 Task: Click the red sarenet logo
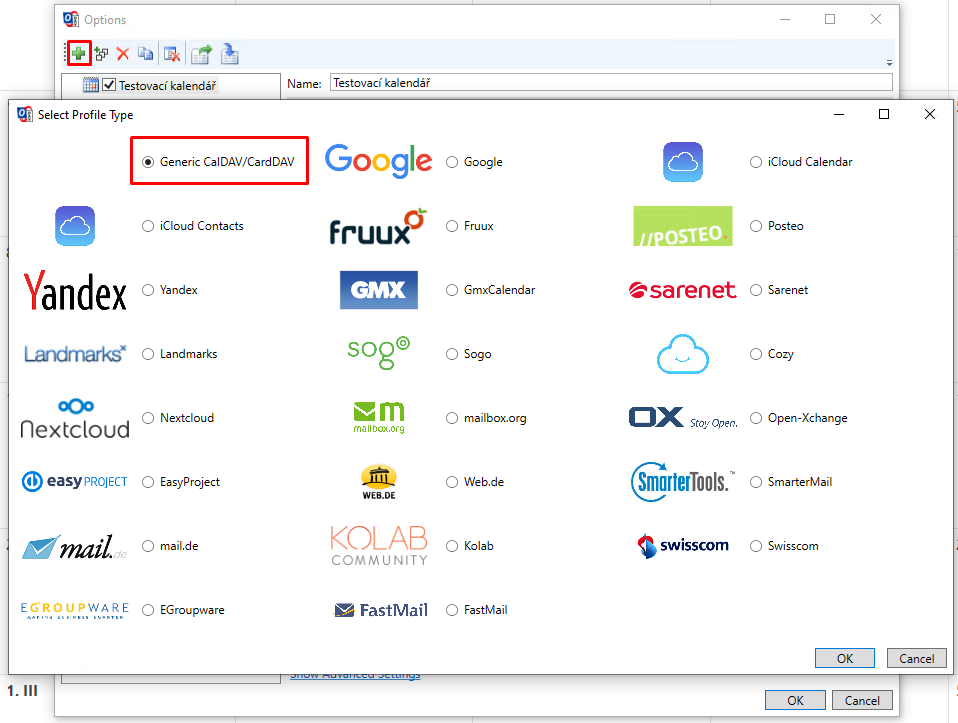(682, 290)
